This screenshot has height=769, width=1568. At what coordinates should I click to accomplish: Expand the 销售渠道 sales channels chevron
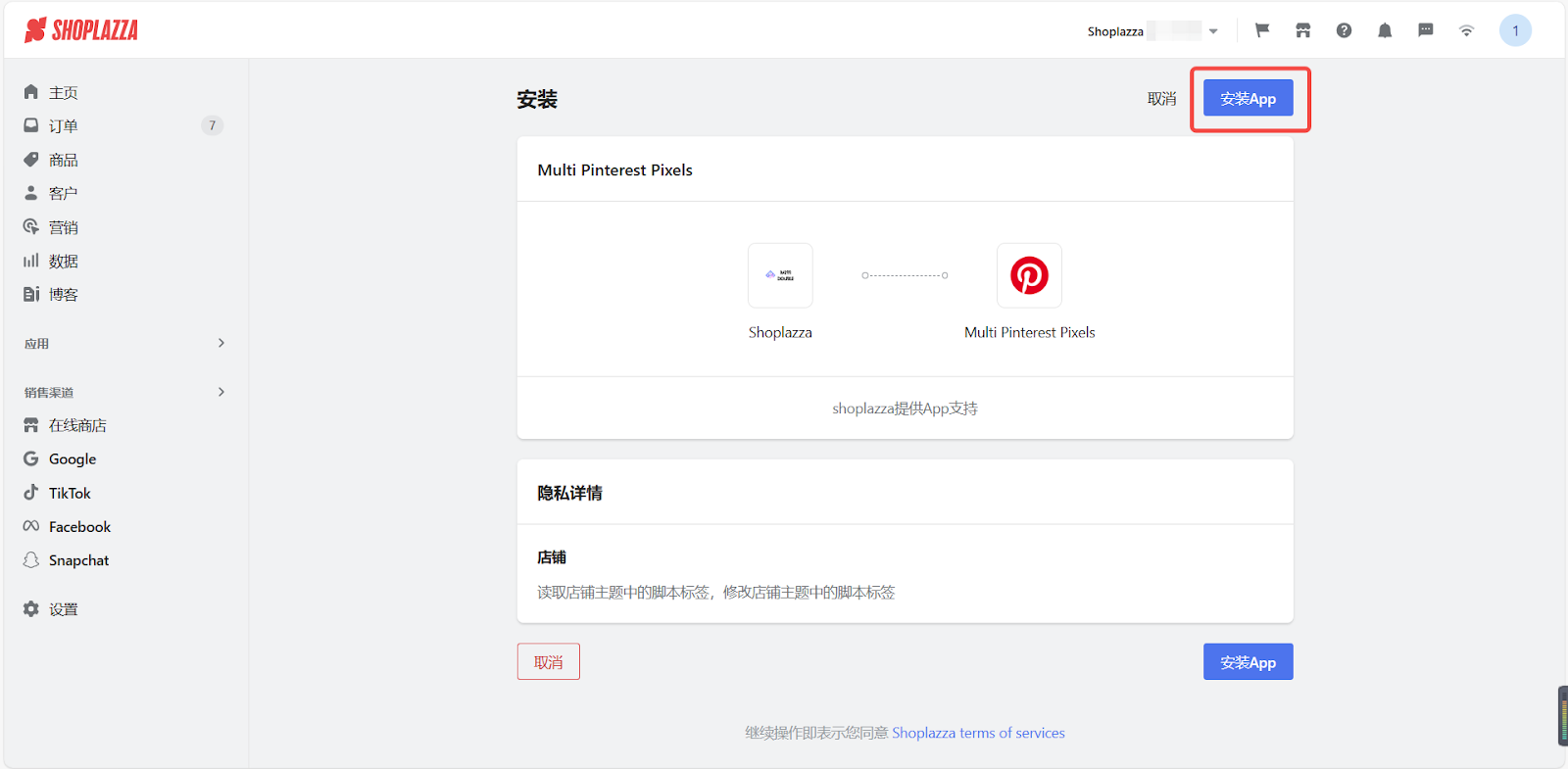click(x=221, y=392)
